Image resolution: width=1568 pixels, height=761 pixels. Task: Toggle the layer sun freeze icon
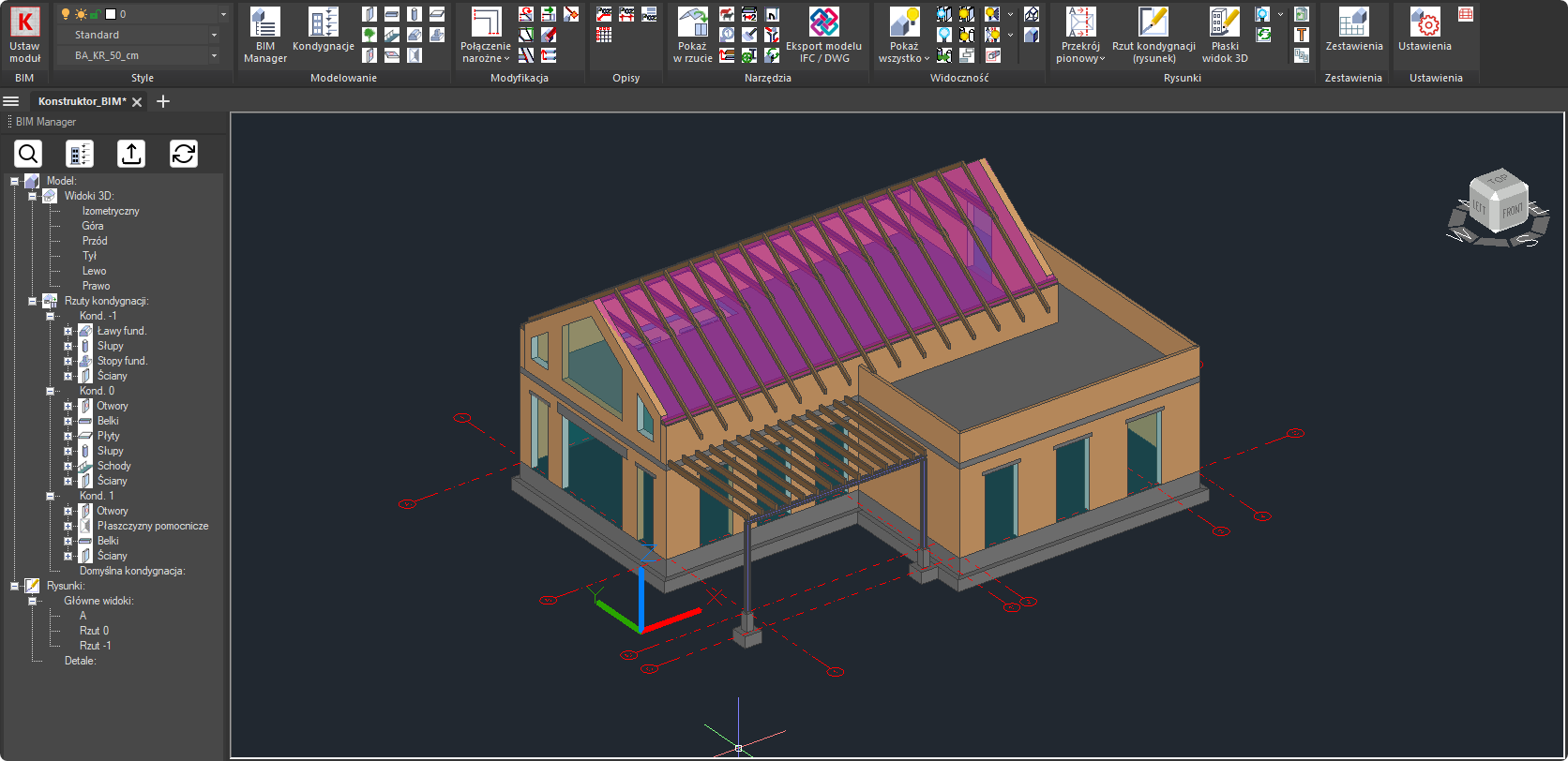coord(81,14)
